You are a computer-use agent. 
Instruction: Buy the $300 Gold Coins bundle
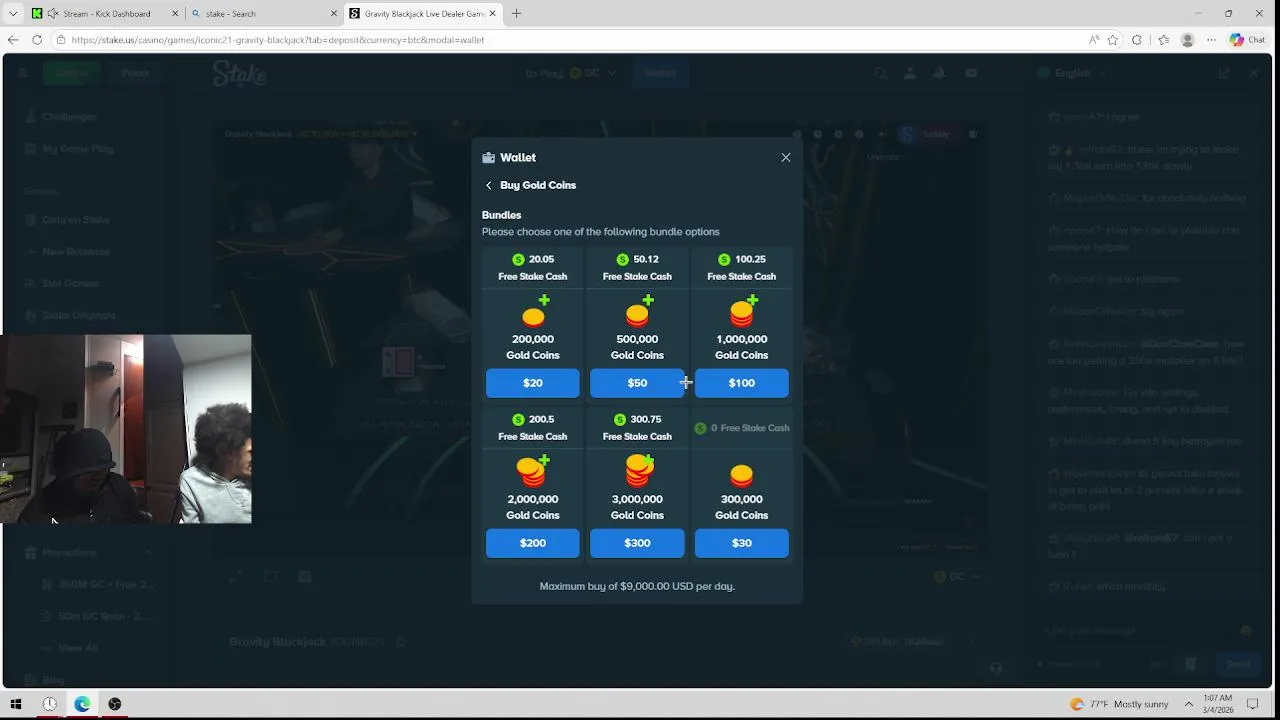(637, 543)
